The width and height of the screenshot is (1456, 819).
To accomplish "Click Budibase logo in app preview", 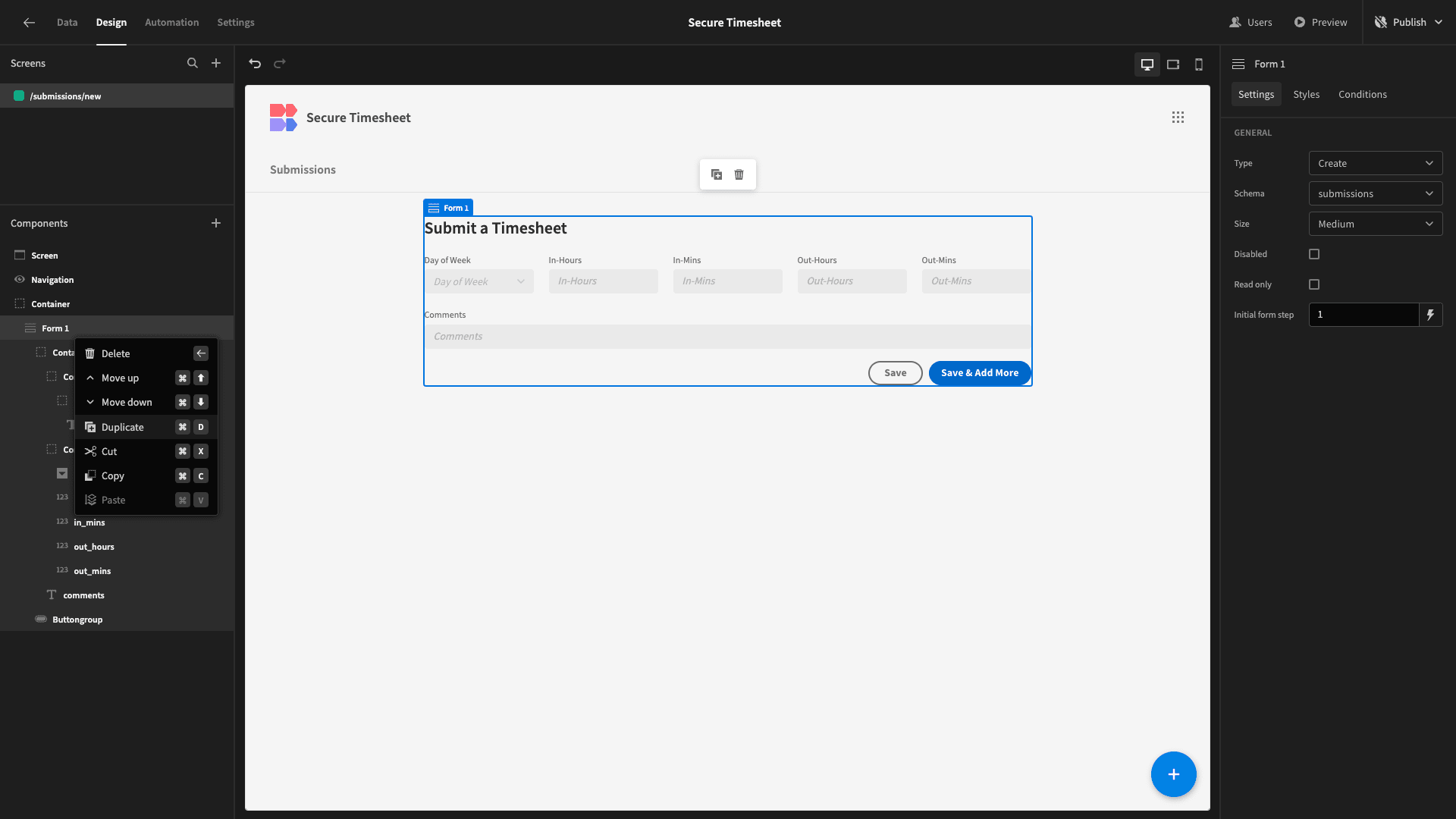I will click(x=284, y=118).
